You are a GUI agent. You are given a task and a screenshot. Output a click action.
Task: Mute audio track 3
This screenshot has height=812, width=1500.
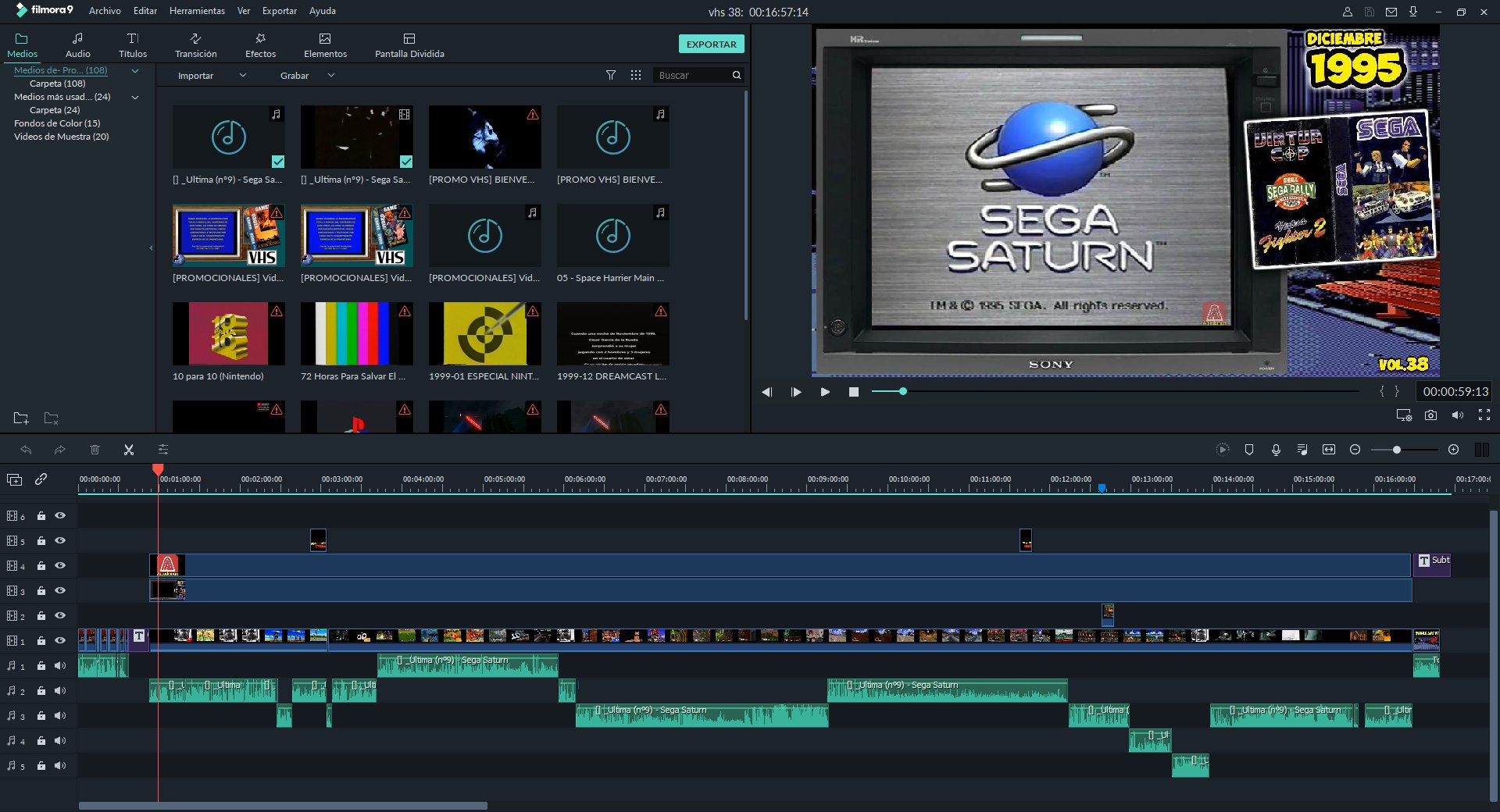tap(60, 716)
